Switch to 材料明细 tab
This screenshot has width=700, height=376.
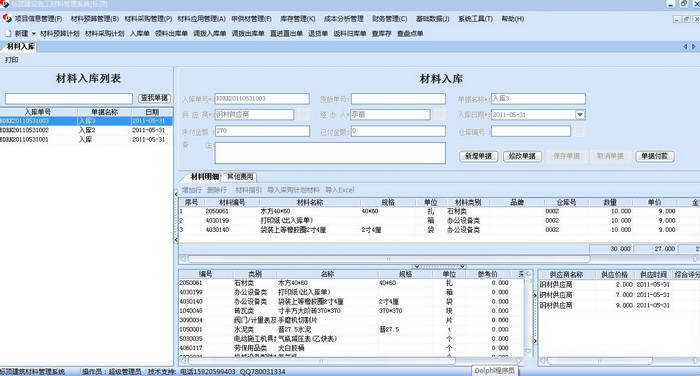click(x=204, y=177)
